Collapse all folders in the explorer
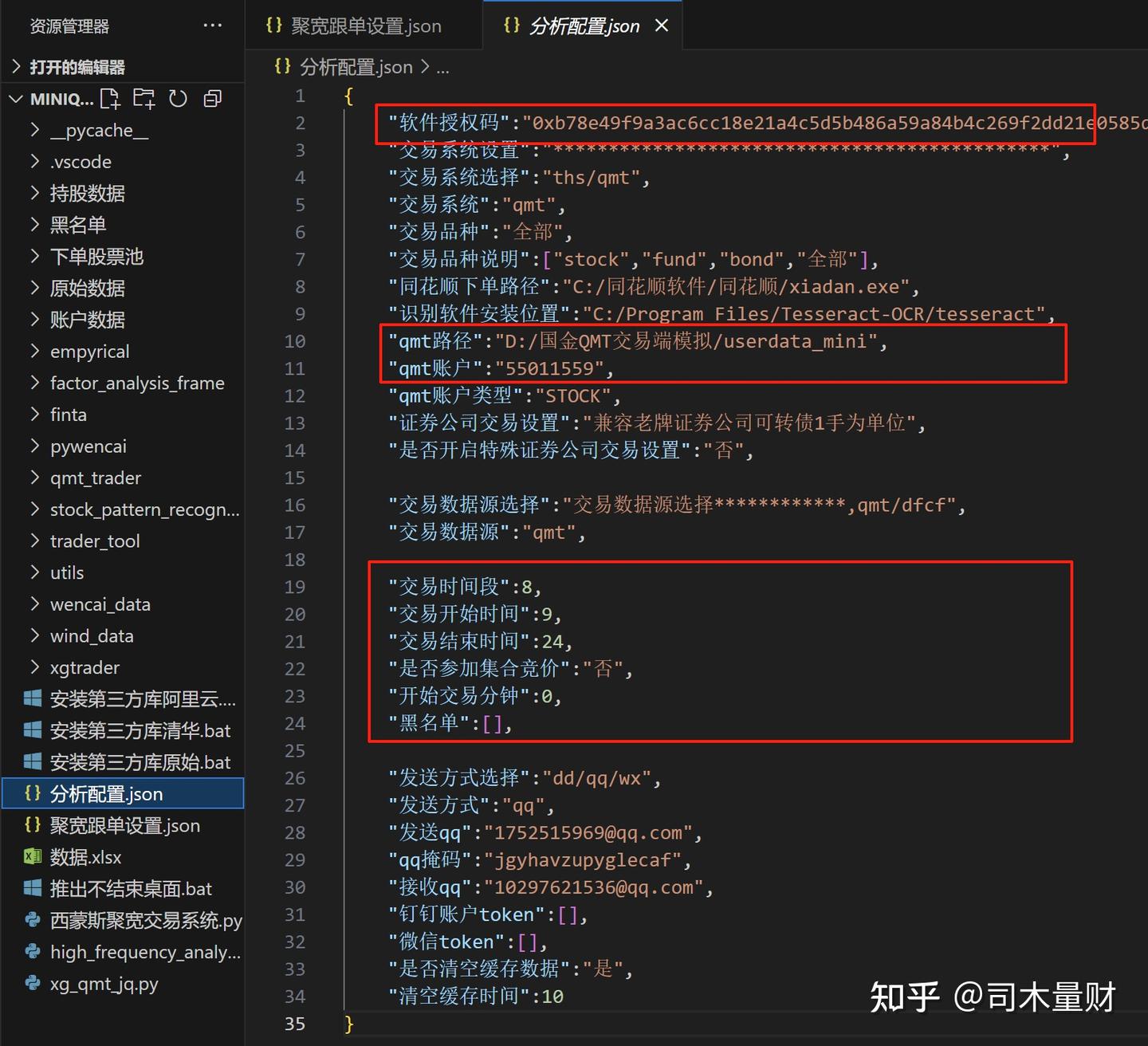 point(212,98)
